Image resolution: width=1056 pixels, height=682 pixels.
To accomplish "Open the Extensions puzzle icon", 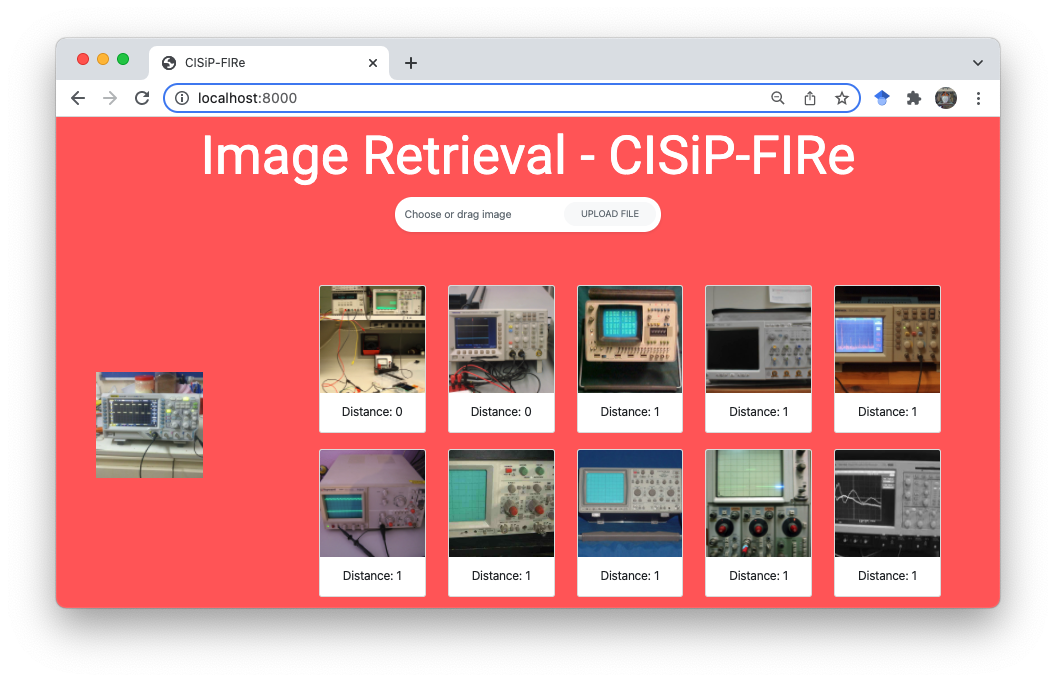I will 914,98.
